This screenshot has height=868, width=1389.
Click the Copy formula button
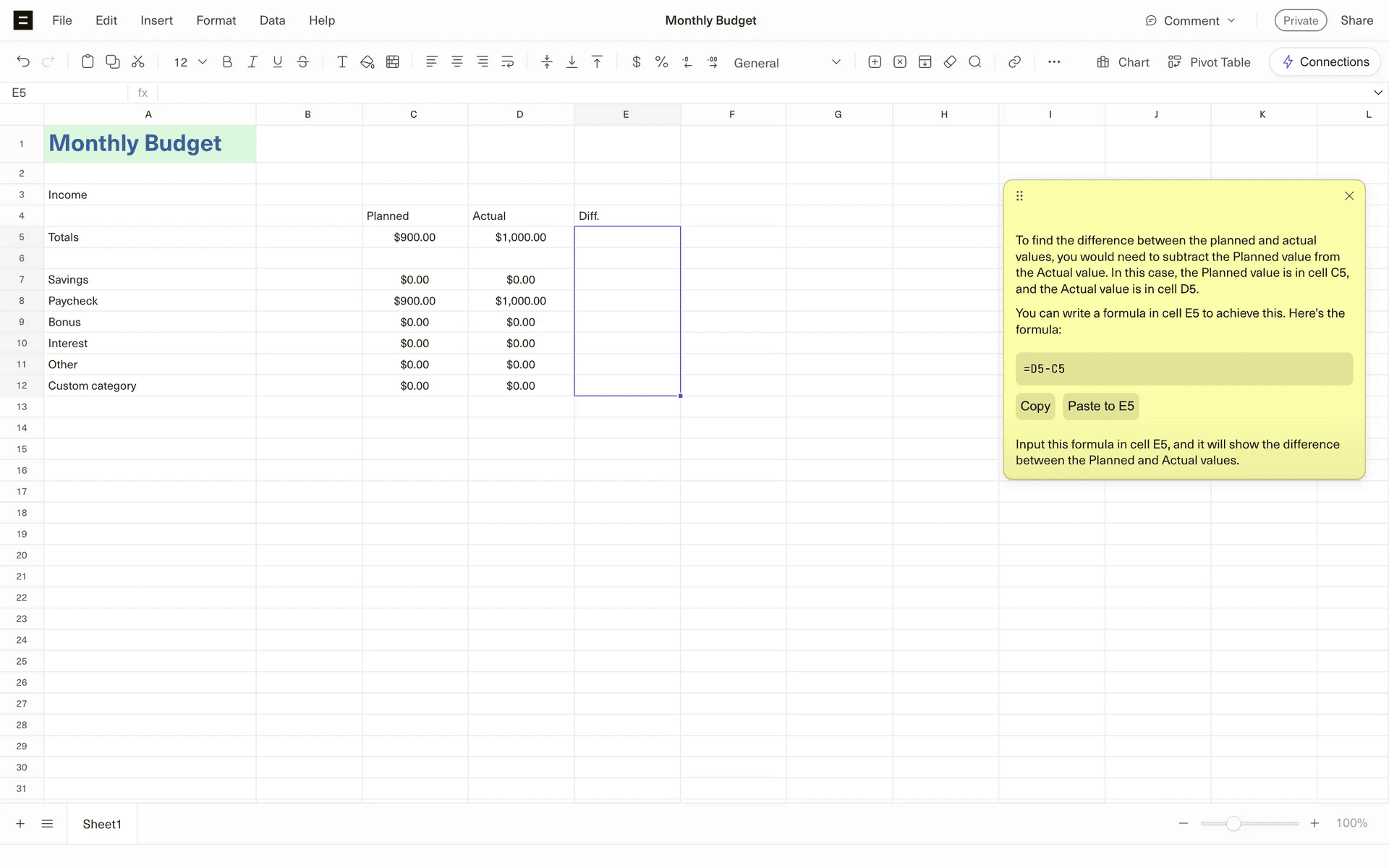1035,407
